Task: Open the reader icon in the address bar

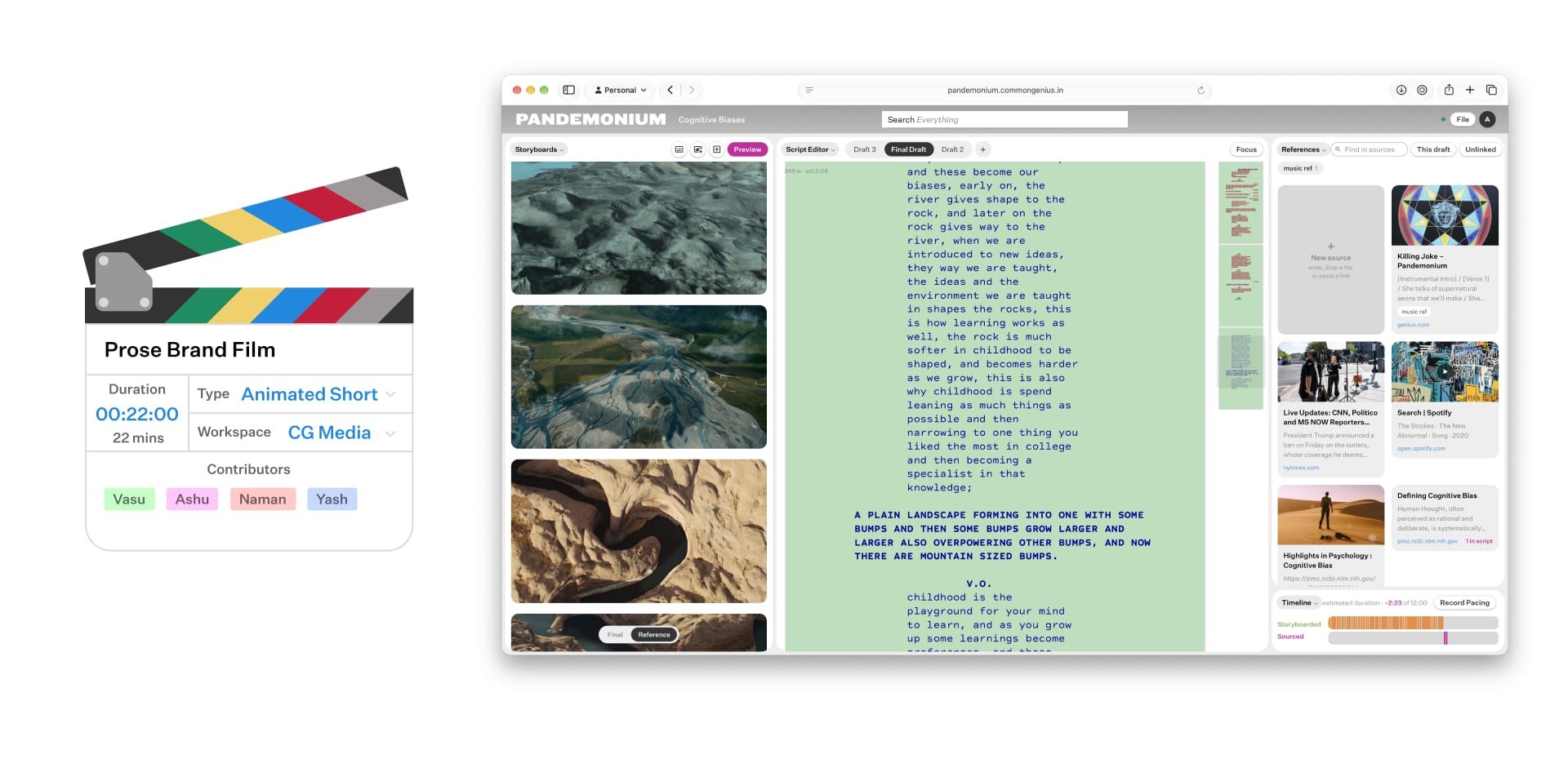Action: click(x=809, y=90)
